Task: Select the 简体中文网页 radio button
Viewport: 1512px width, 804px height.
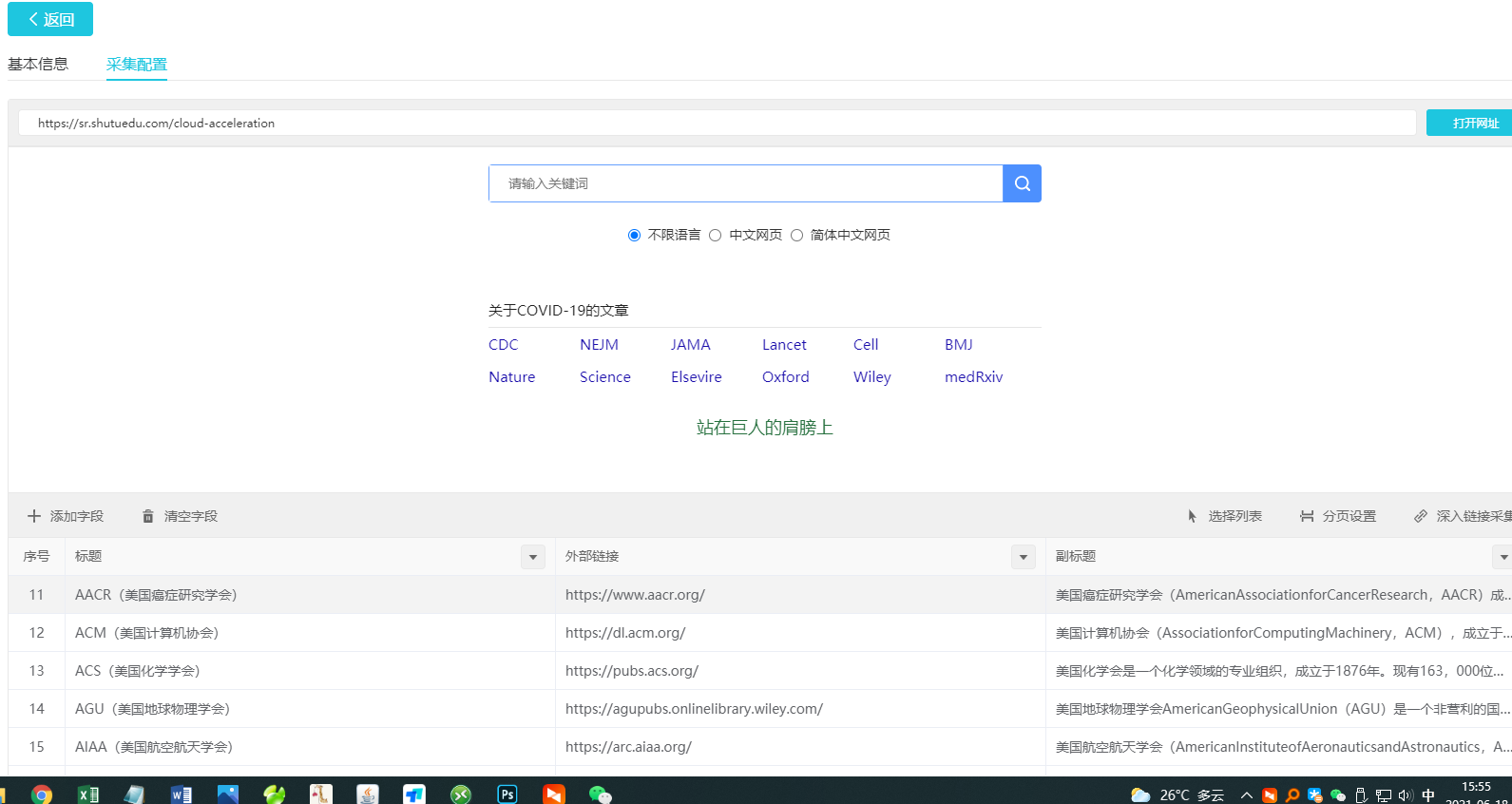Action: click(x=796, y=235)
